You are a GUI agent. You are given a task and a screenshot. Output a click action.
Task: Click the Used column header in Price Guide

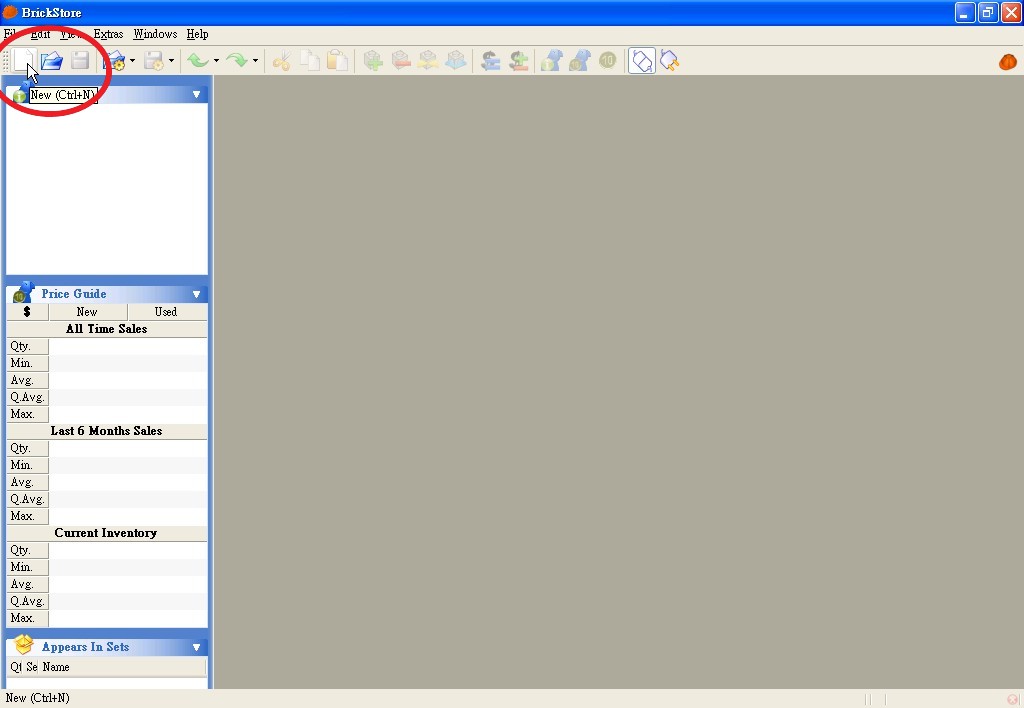tap(167, 312)
